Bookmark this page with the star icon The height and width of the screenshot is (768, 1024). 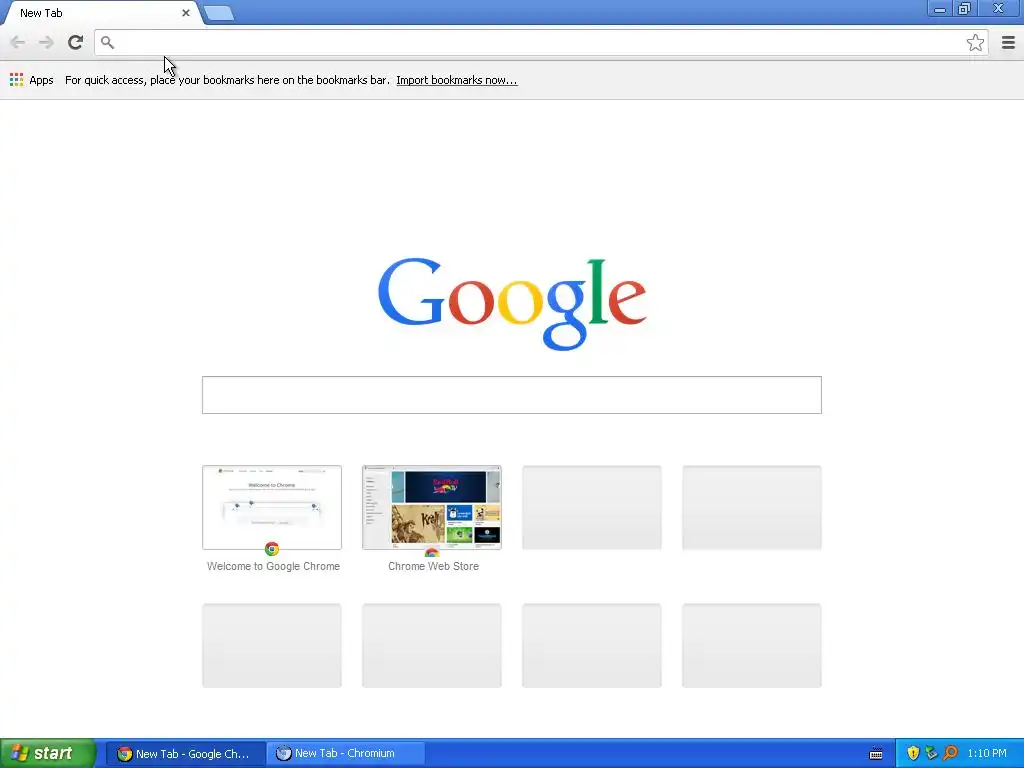[975, 42]
